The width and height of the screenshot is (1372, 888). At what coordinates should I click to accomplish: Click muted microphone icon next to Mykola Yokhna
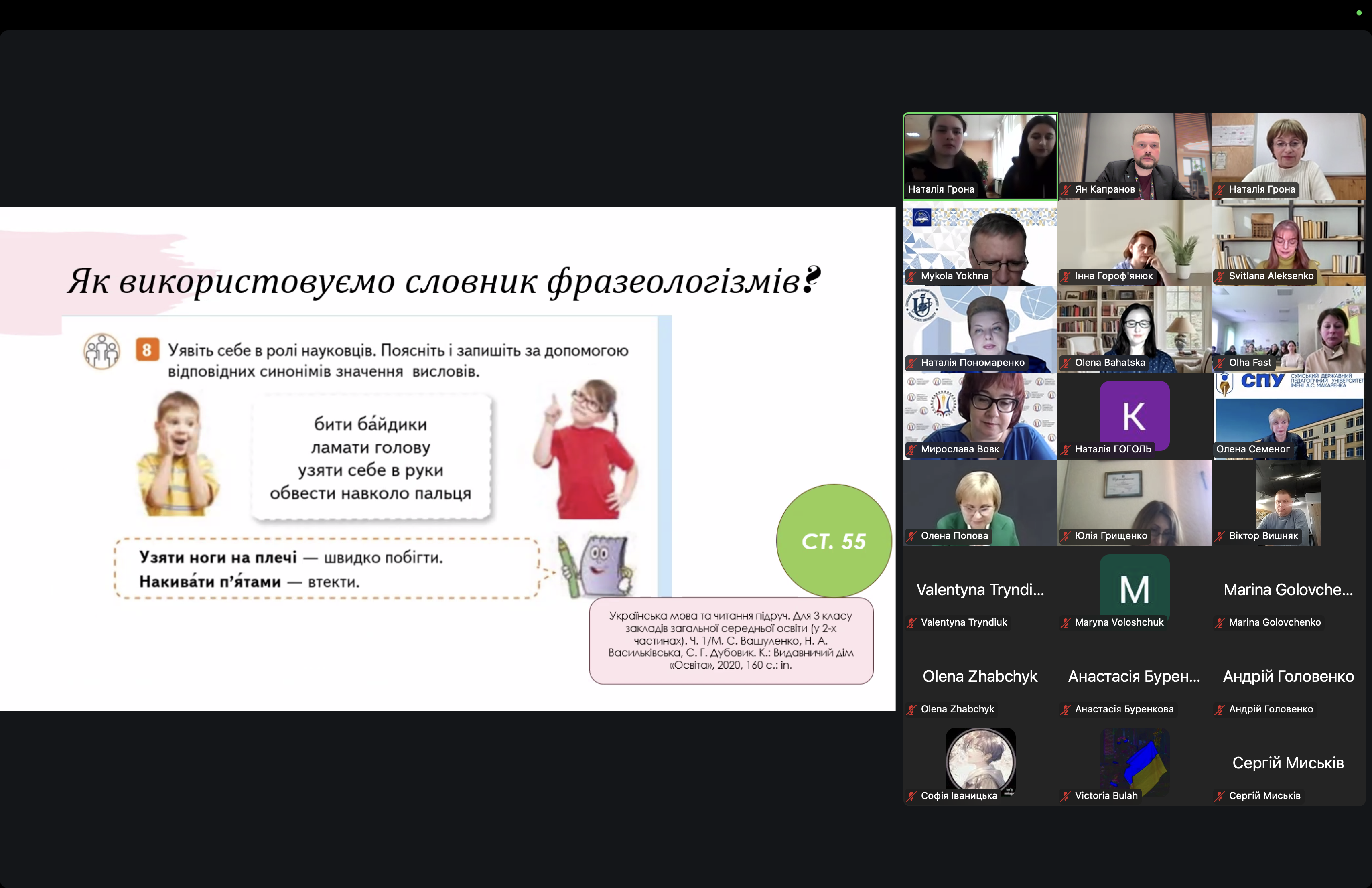tap(912, 276)
